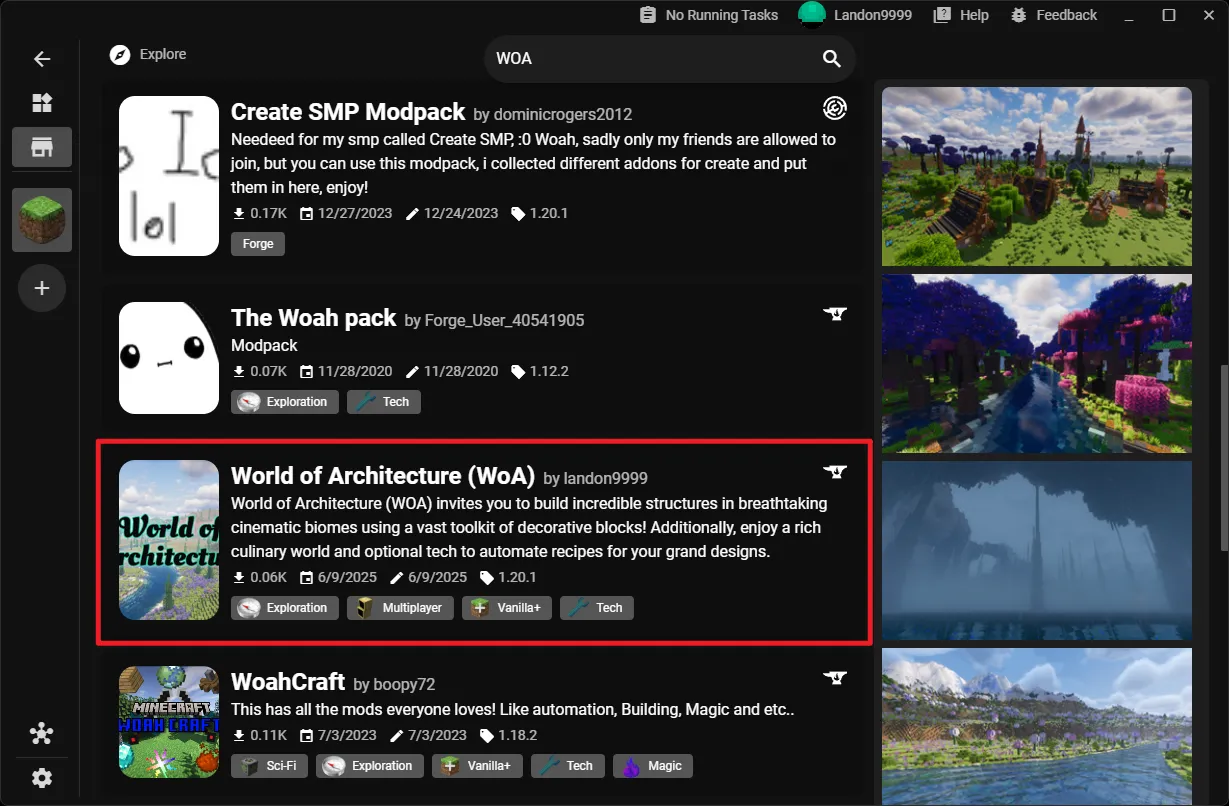Image resolution: width=1229 pixels, height=806 pixels.
Task: Add a new game with plus button
Action: [42, 288]
